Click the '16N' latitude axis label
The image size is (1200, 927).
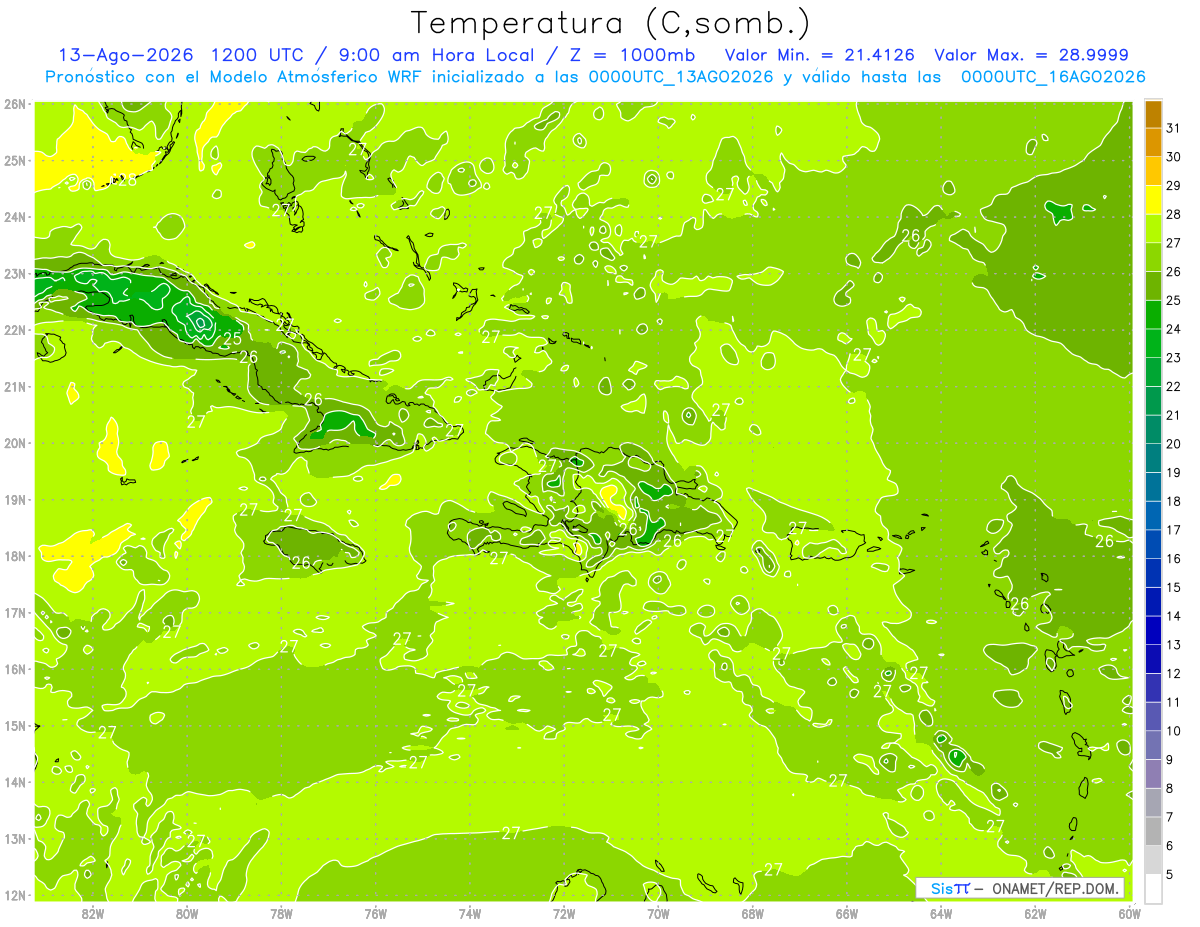(15, 669)
